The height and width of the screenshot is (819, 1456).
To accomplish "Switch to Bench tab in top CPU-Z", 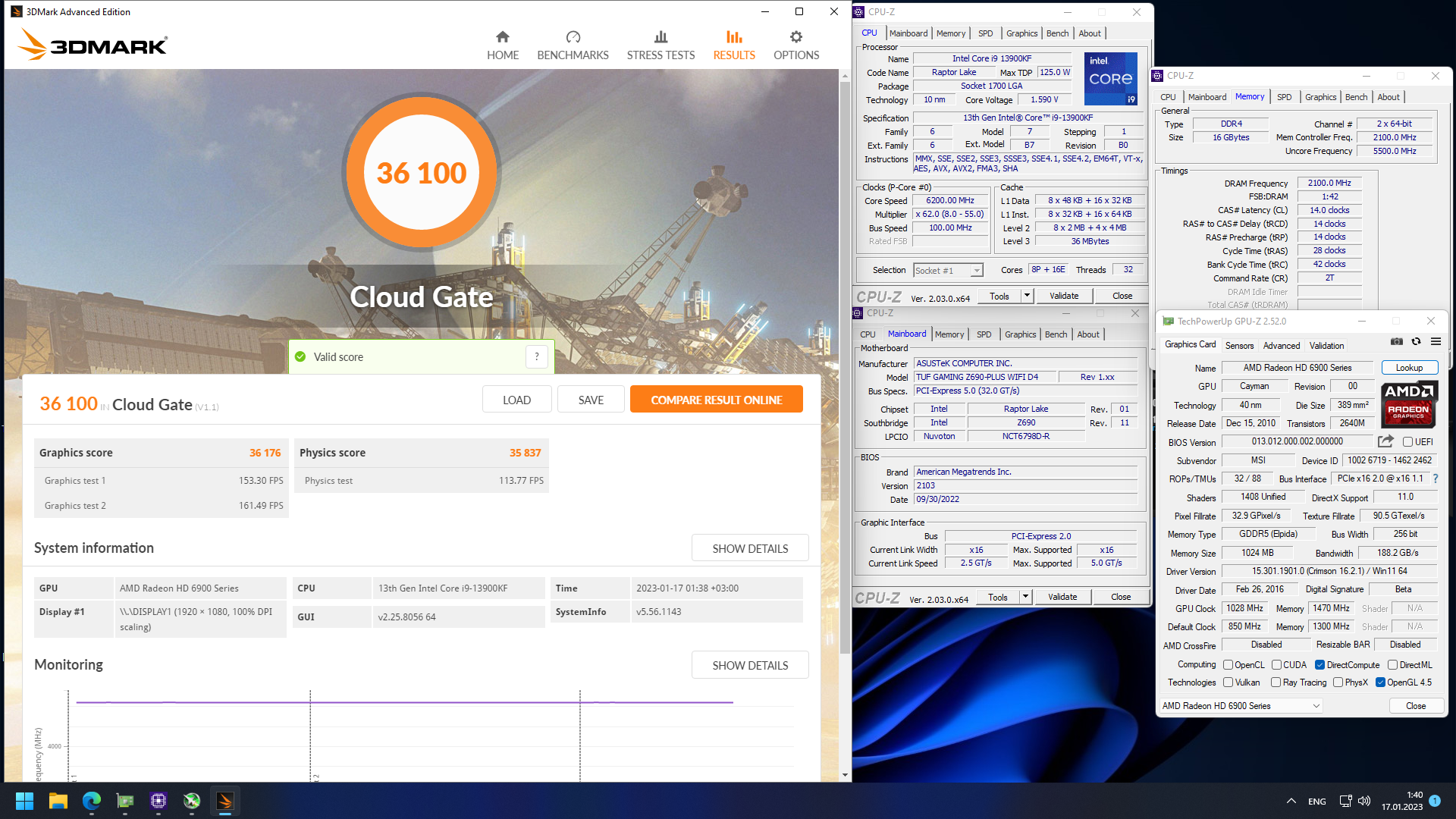I will (x=1057, y=33).
